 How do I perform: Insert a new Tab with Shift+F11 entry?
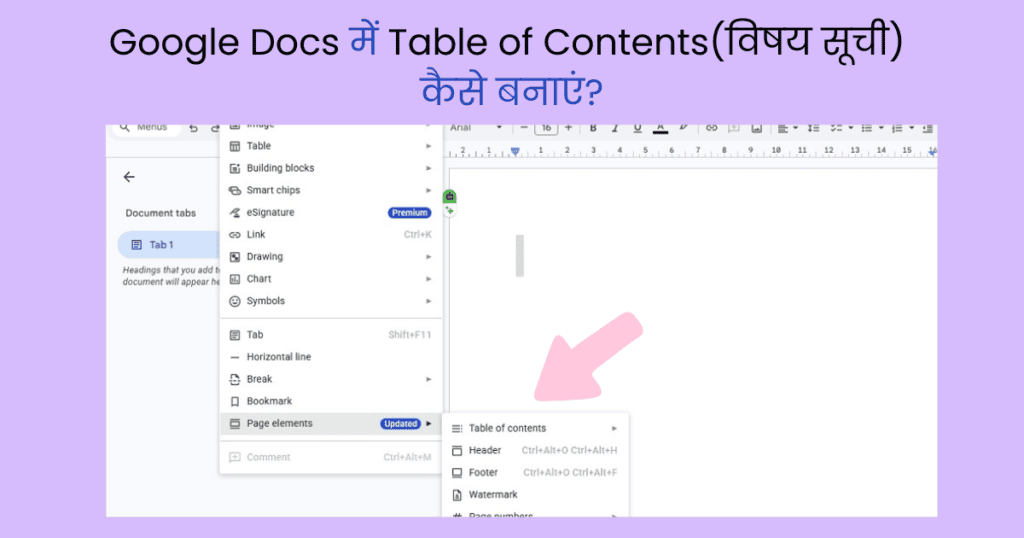click(x=331, y=335)
